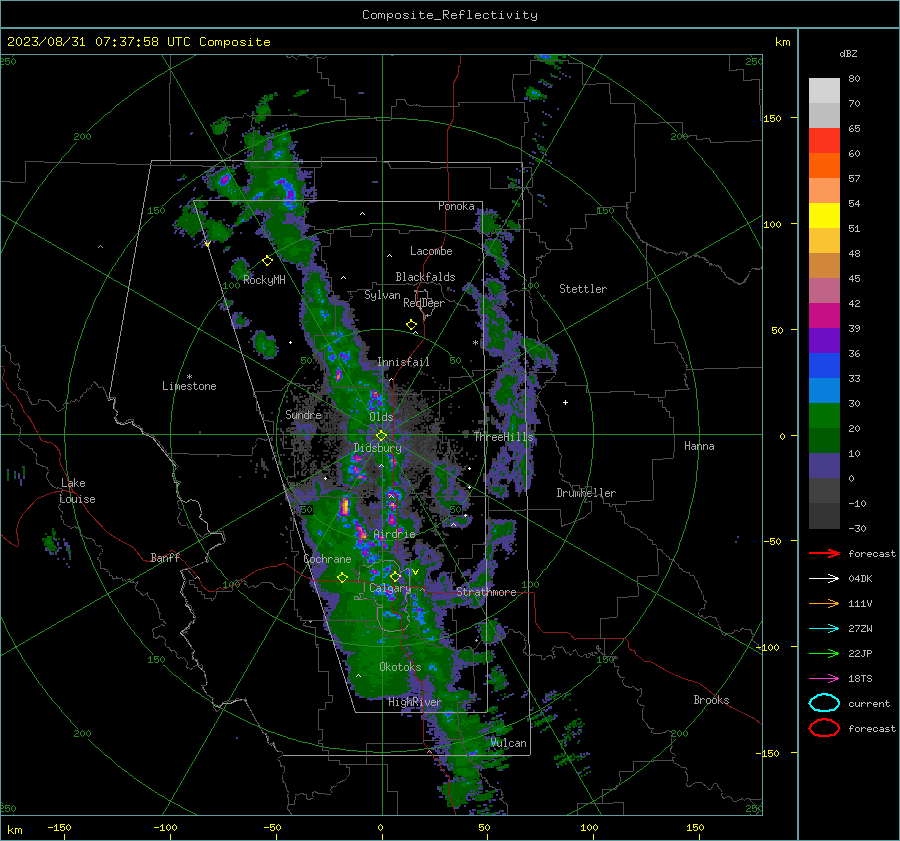Viewport: 900px width, 841px height.
Task: Click the Hanna town label
Action: (699, 446)
